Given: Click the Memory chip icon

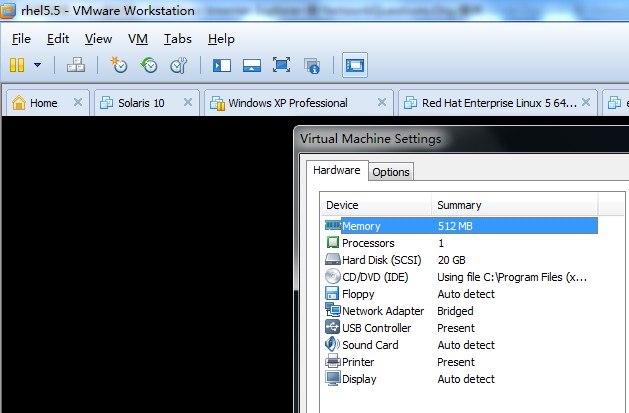Looking at the screenshot, I should pyautogui.click(x=332, y=225).
